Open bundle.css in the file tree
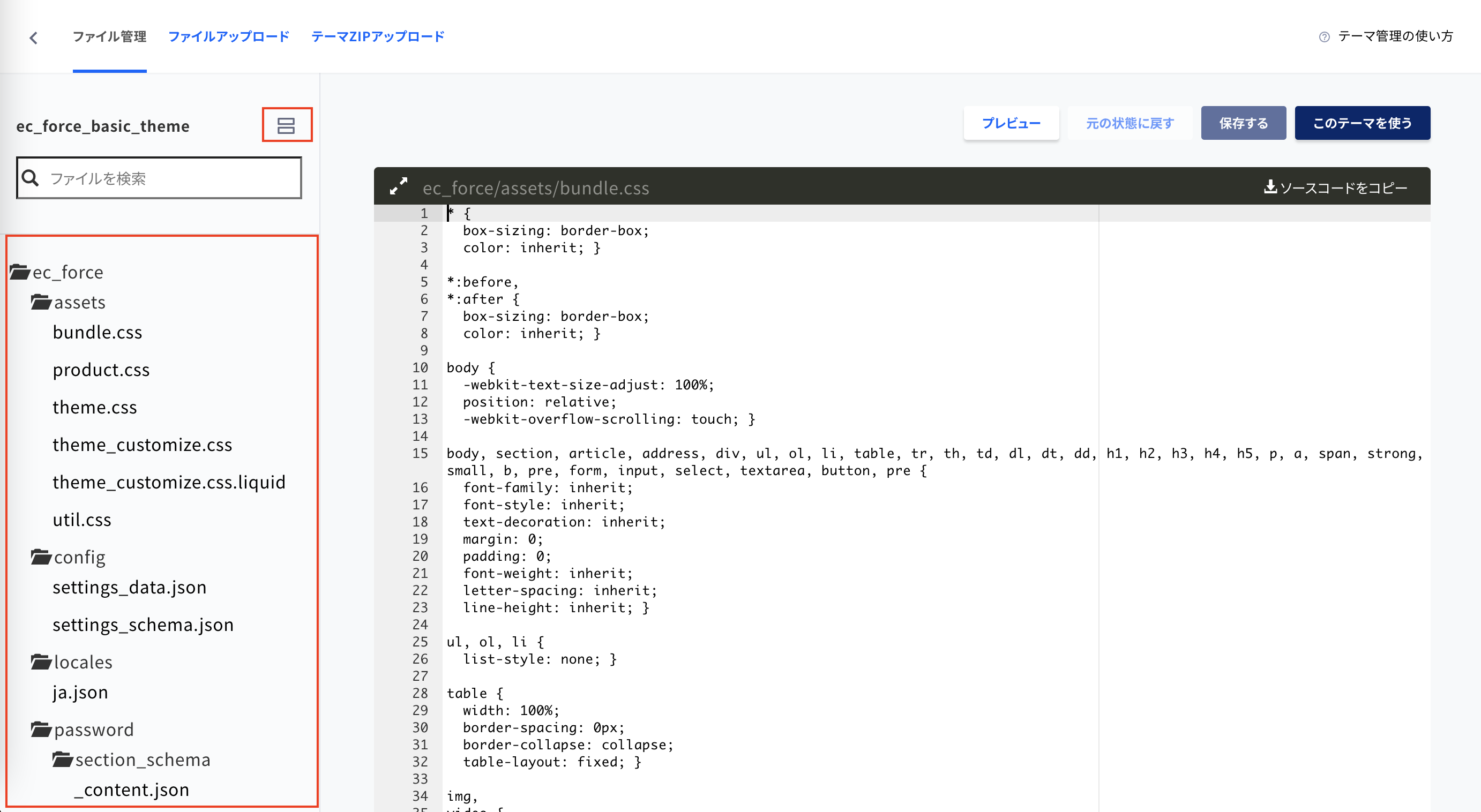1481x812 pixels. click(x=97, y=332)
